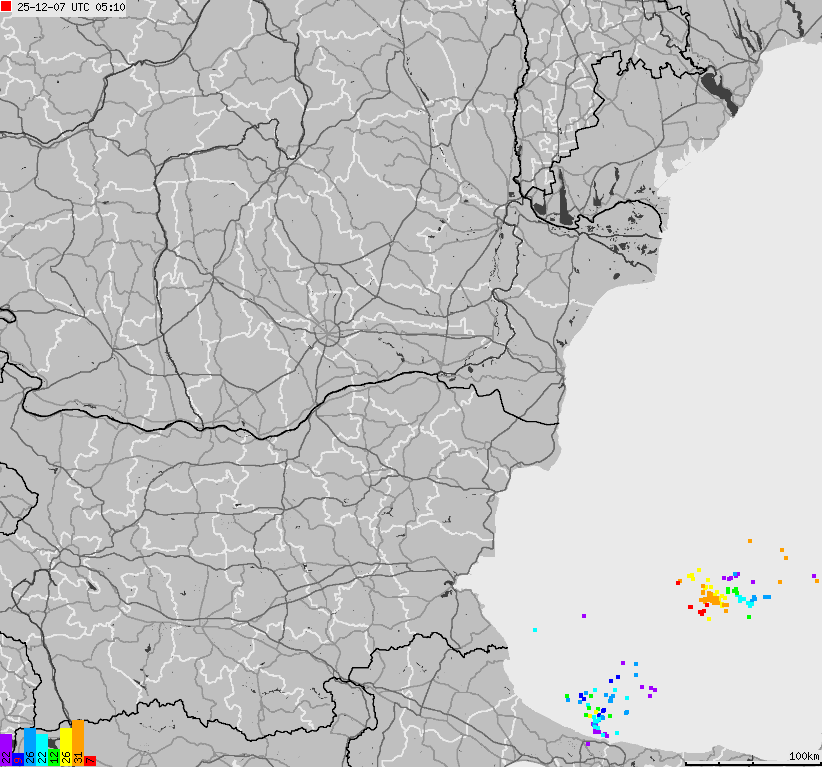
Task: Select the orange legend bar labeled 31
Action: coord(78,745)
